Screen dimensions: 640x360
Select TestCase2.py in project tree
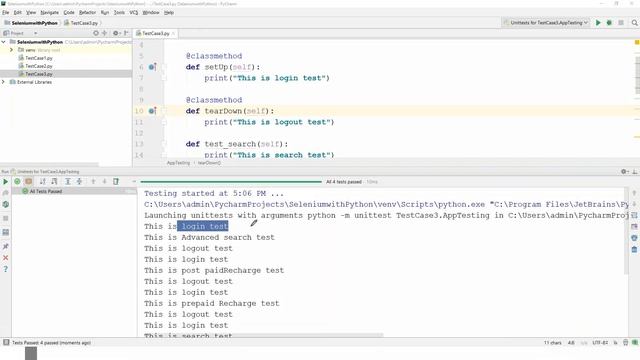(39, 66)
